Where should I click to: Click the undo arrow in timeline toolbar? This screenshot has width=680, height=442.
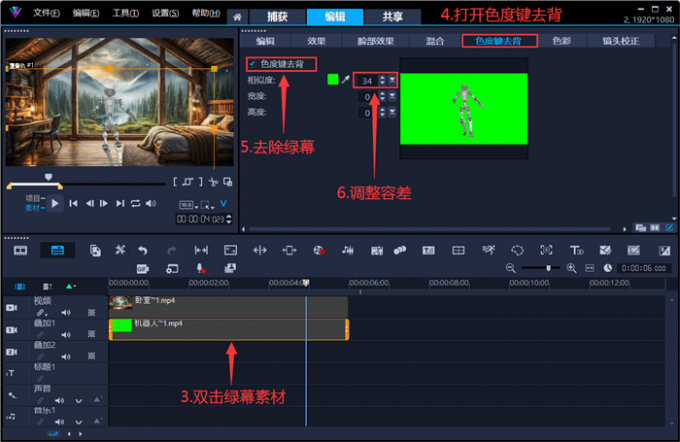143,250
